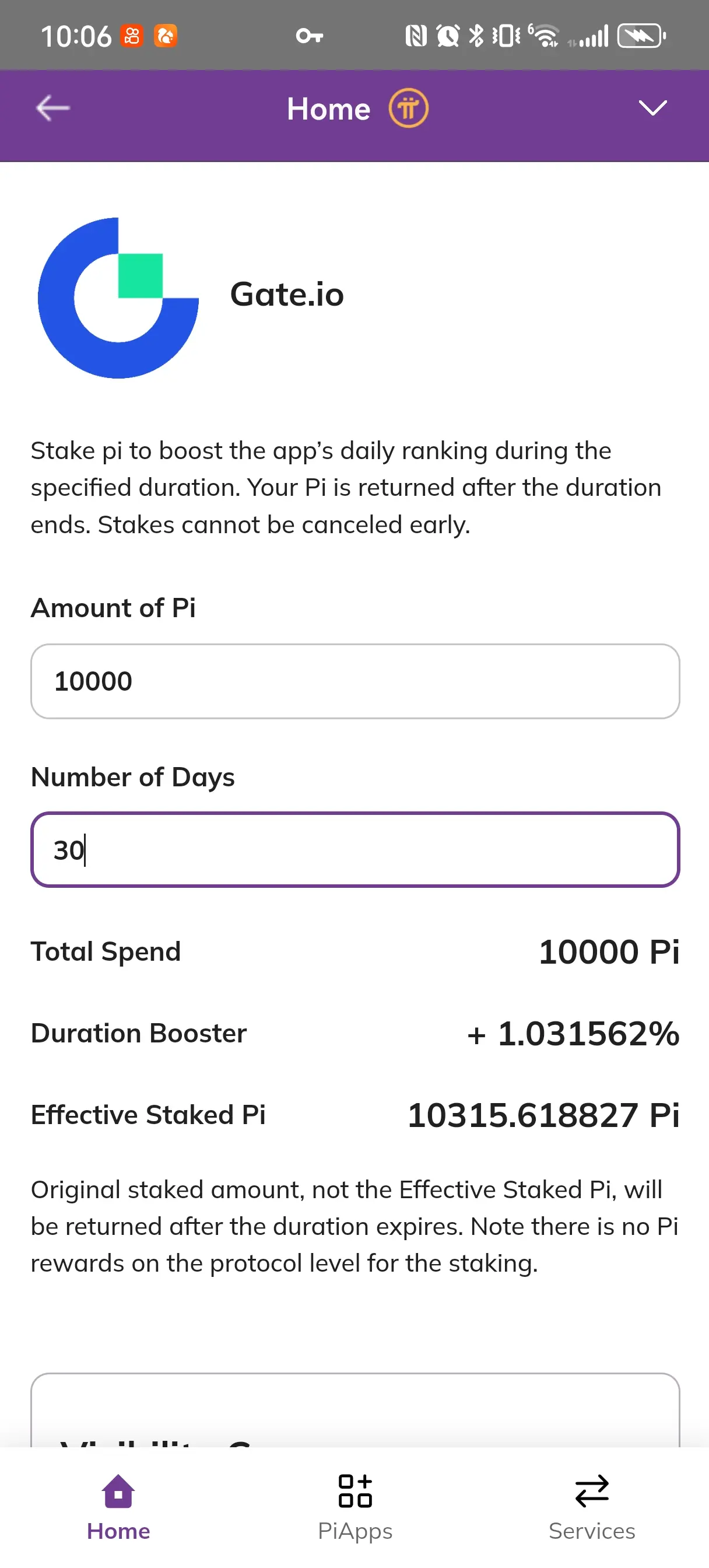Tap the Home house icon

(x=118, y=1490)
